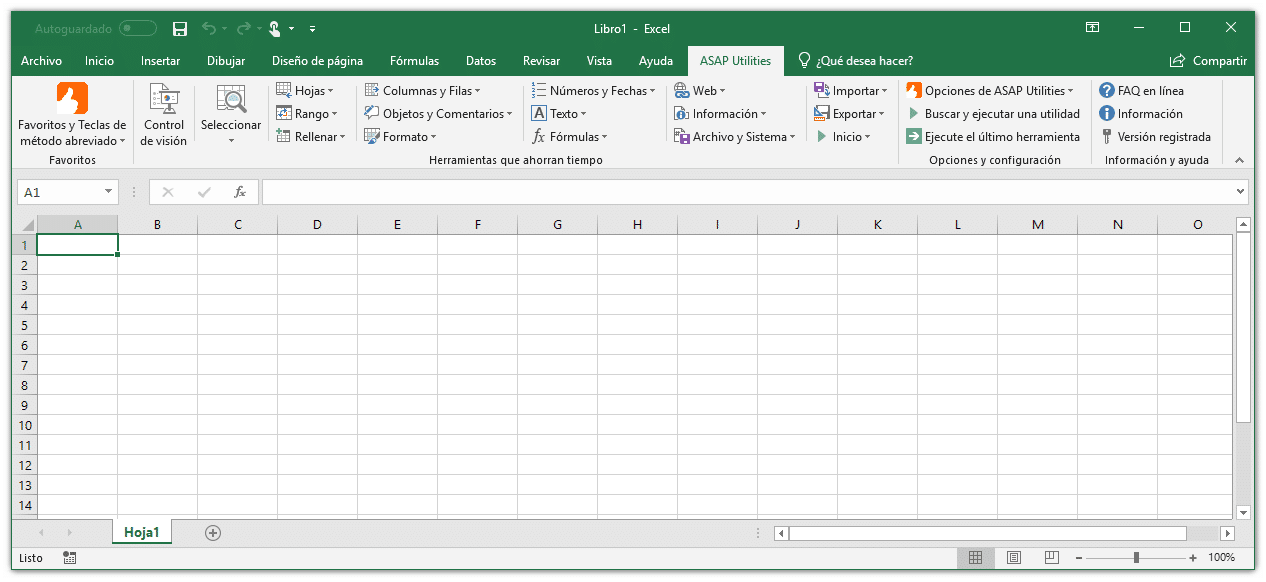Screen dimensions: 1266x582
Task: Collapse the ribbon with the chevron arrow
Action: click(1239, 159)
